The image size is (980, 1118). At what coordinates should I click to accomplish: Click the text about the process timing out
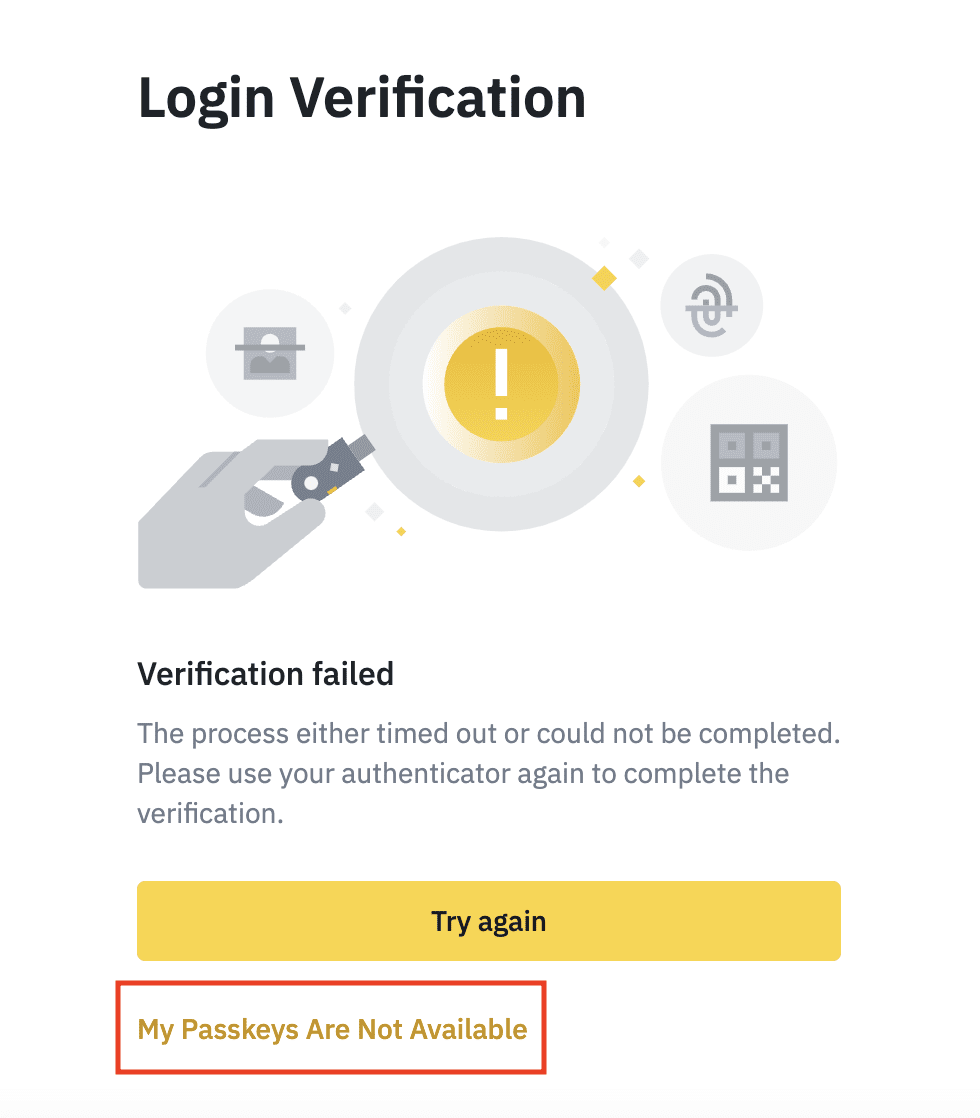(x=488, y=733)
